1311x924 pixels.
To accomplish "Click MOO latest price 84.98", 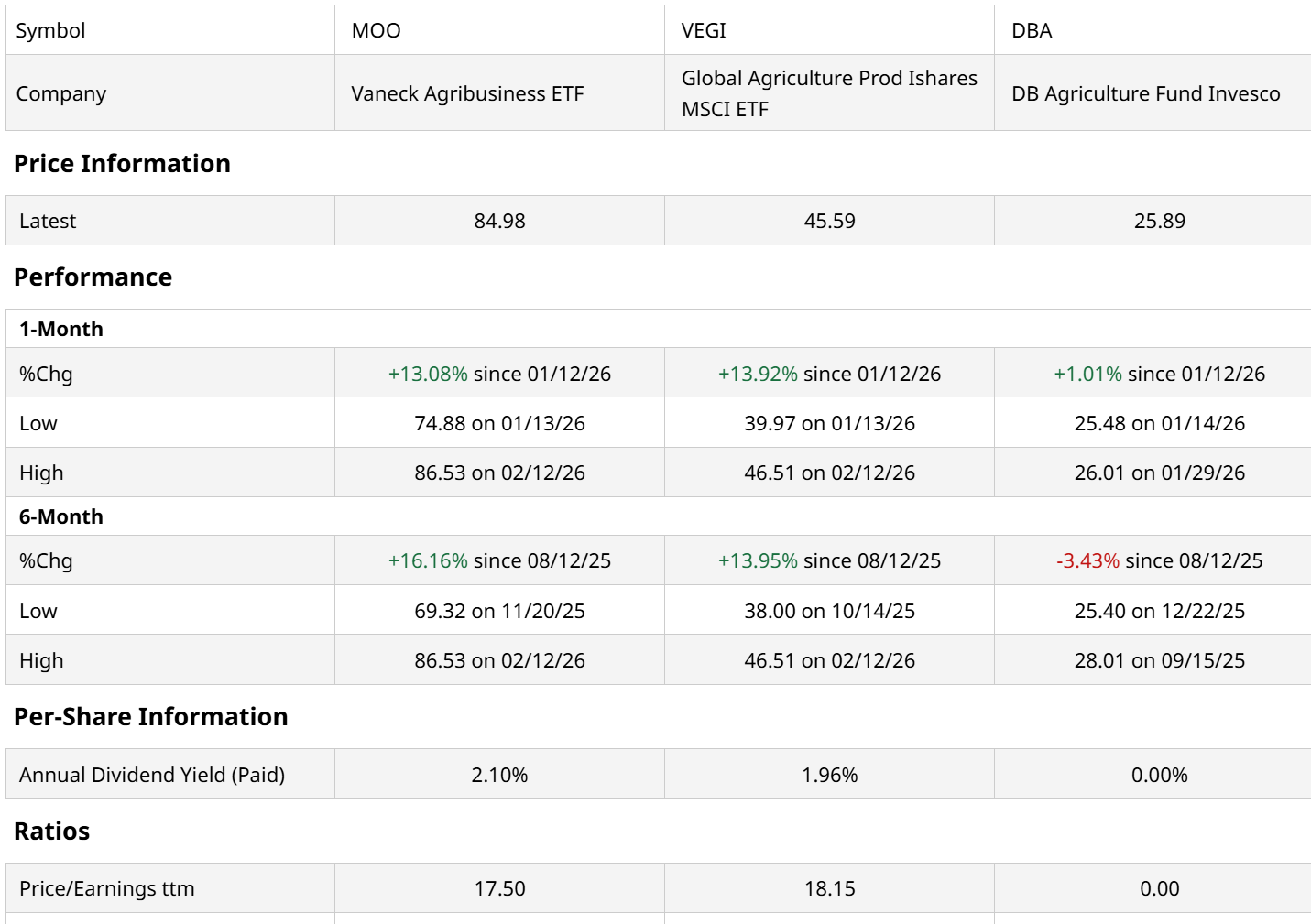I will tap(499, 222).
